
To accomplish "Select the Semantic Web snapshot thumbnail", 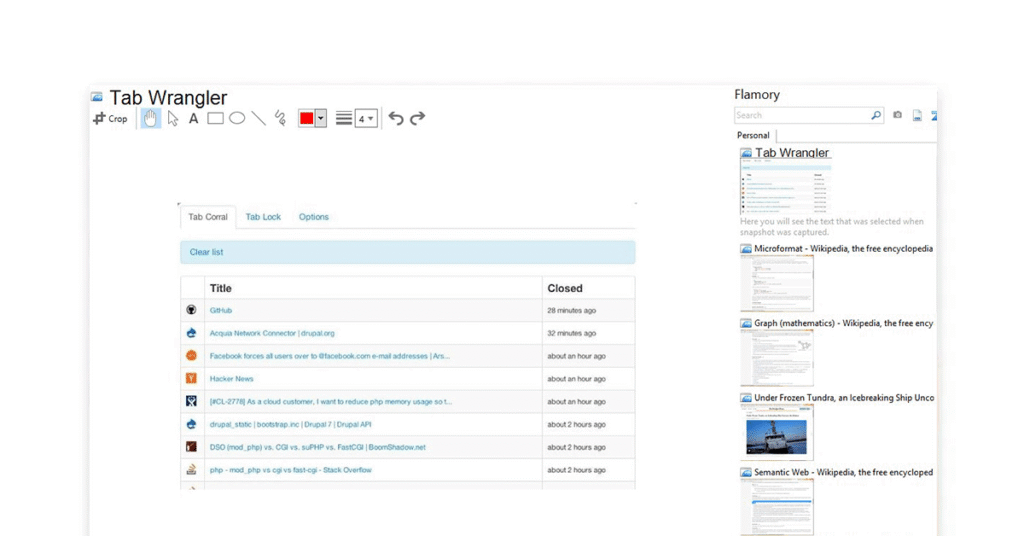I will [777, 507].
